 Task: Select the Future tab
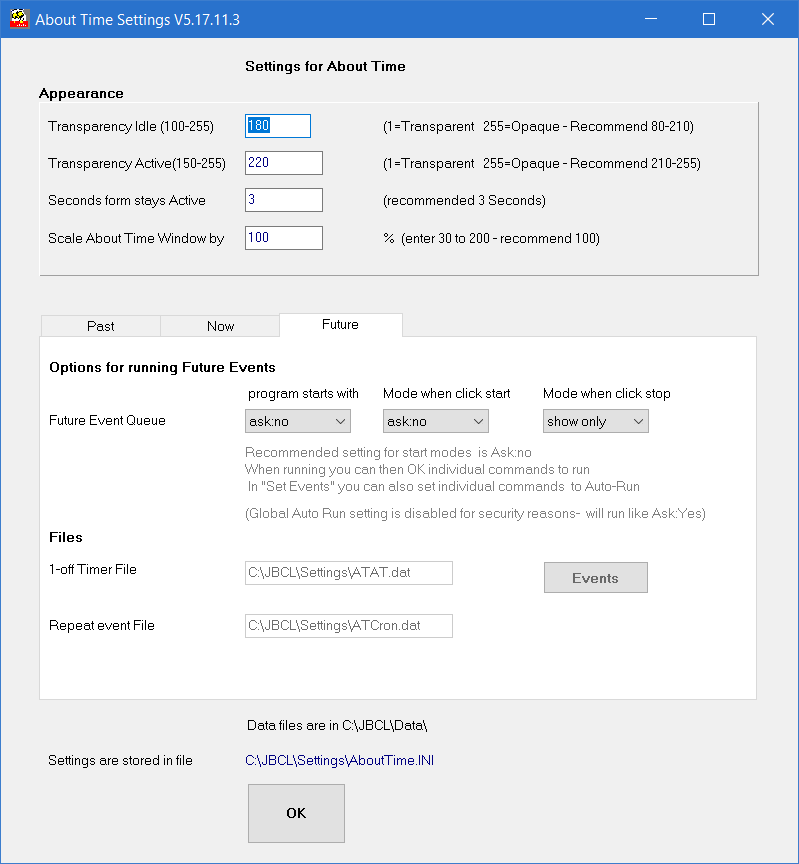tap(340, 325)
